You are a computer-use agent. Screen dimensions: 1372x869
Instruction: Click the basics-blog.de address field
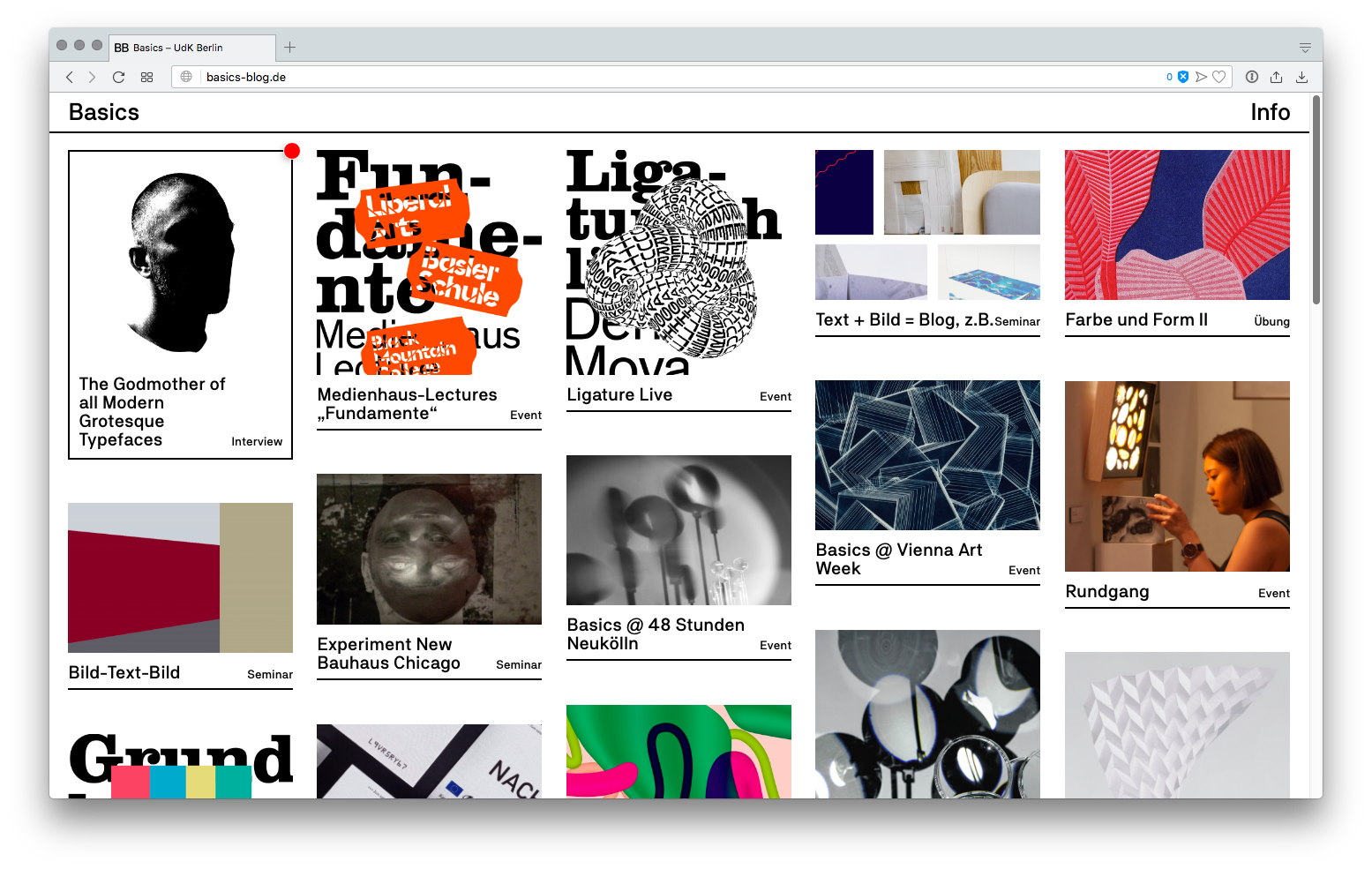point(618,77)
